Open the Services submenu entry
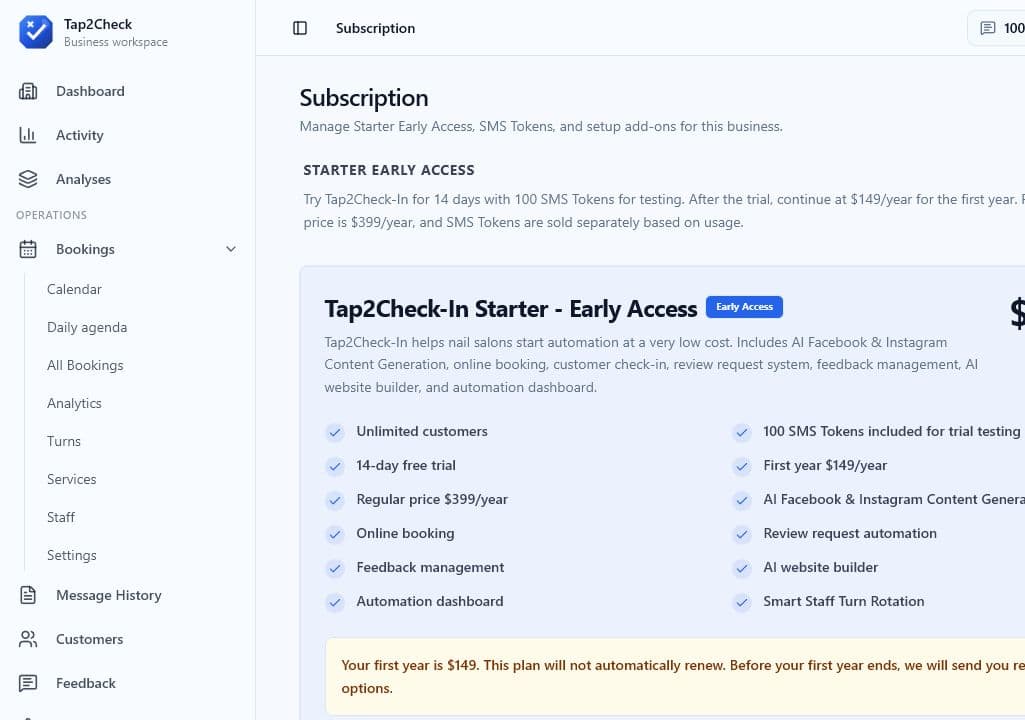Screen dimensions: 1025x720 (72, 479)
